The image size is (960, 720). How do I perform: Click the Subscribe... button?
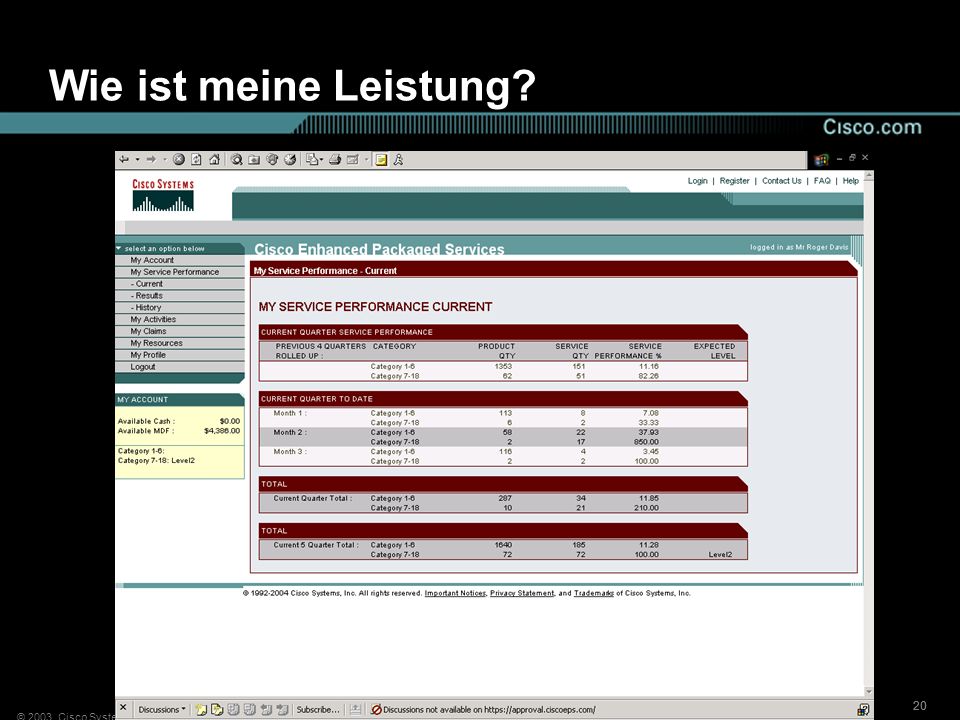tap(318, 710)
